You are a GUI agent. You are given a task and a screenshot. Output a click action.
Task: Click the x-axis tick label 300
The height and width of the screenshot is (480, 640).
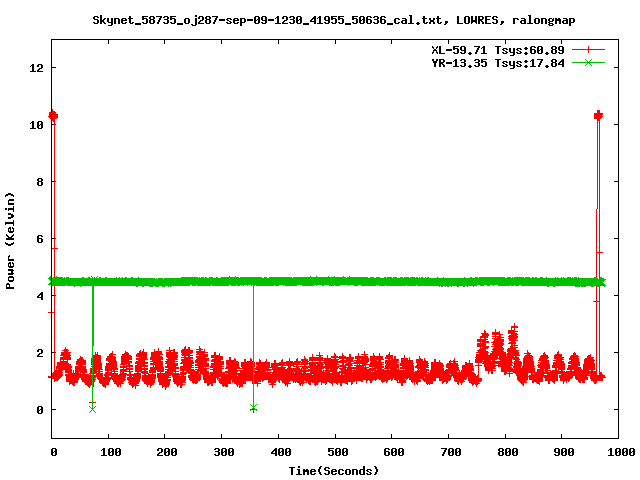click(x=224, y=452)
